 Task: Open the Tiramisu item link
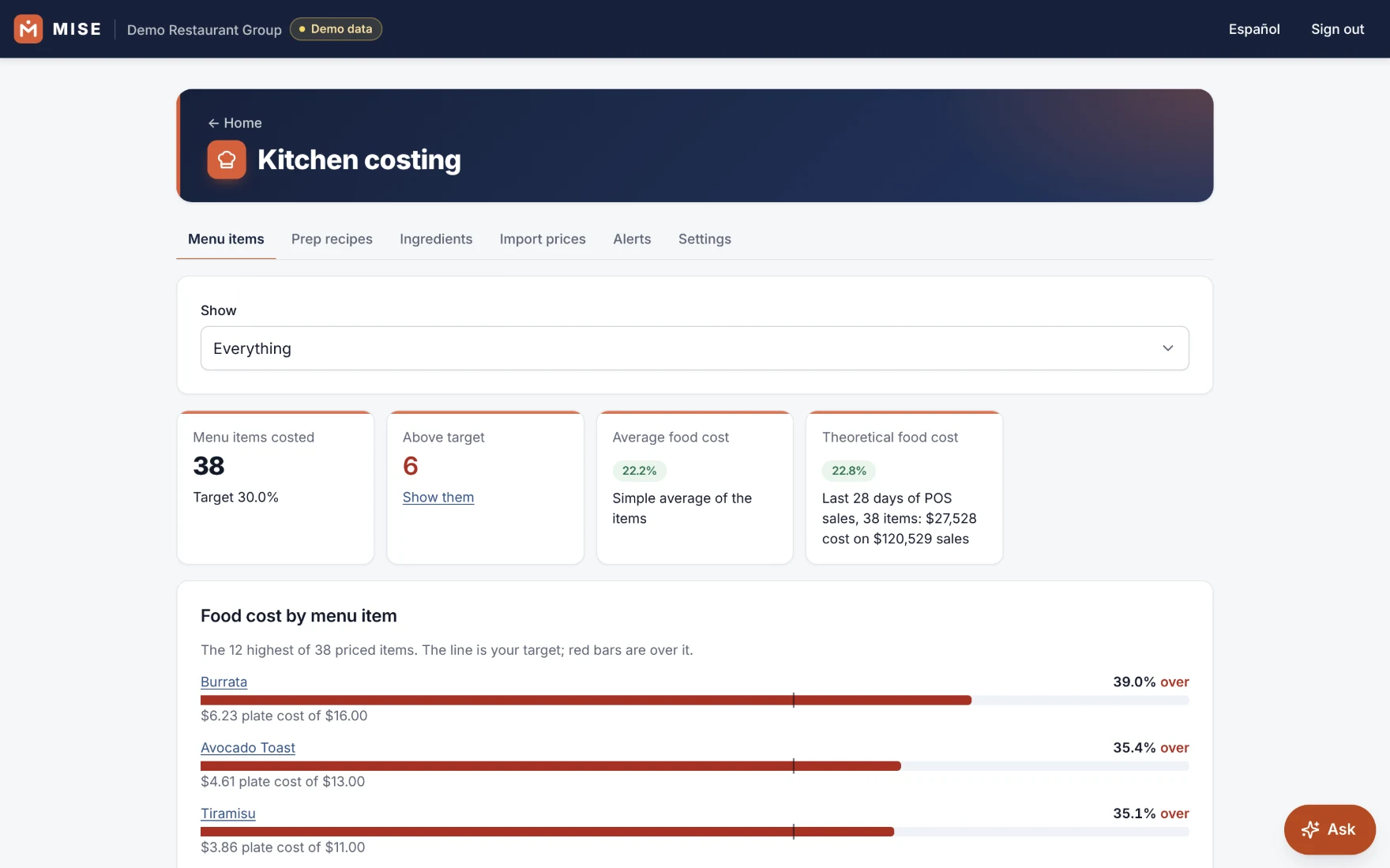tap(228, 814)
